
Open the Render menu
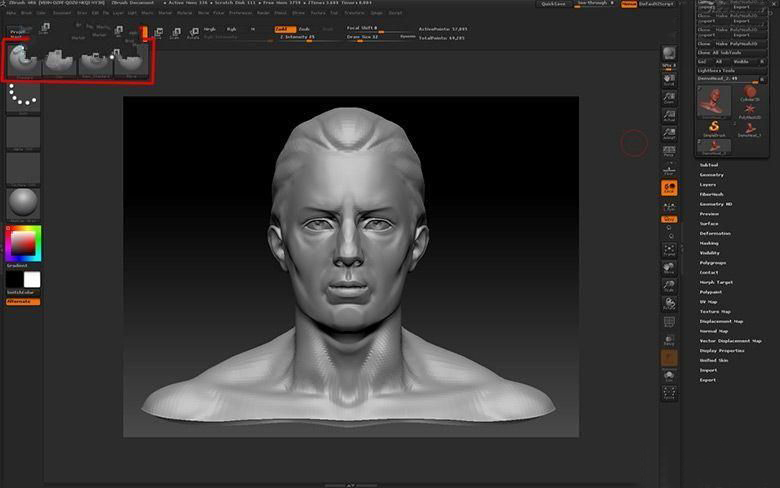(263, 13)
